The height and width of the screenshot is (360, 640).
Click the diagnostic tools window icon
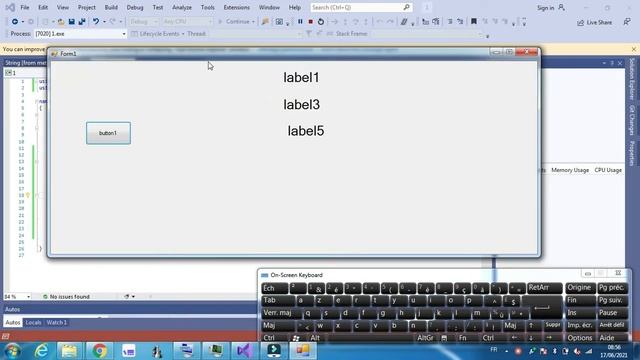click(279, 22)
